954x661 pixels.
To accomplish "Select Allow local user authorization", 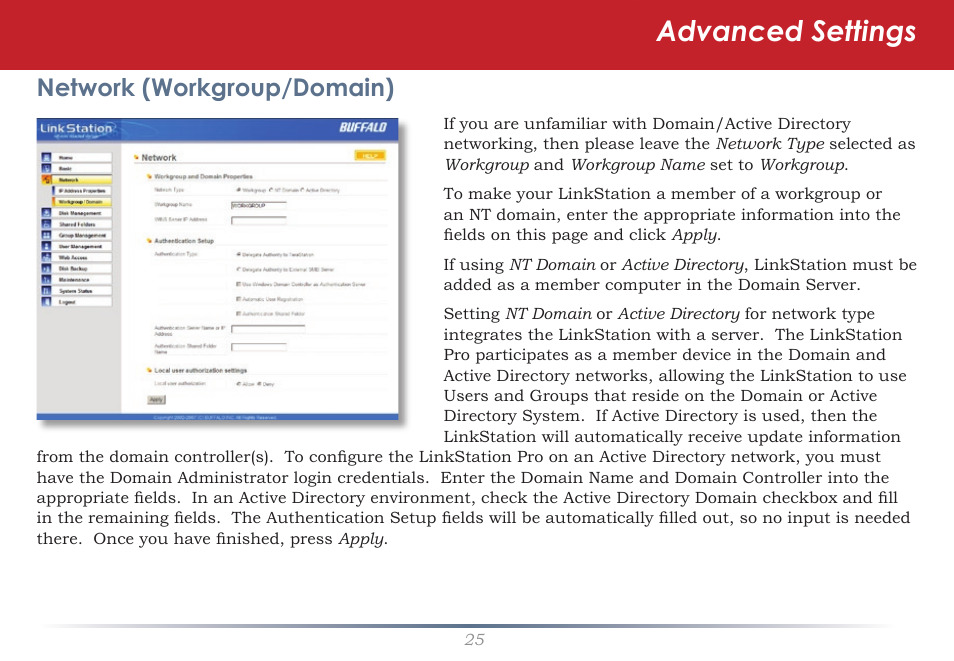I will tap(238, 384).
